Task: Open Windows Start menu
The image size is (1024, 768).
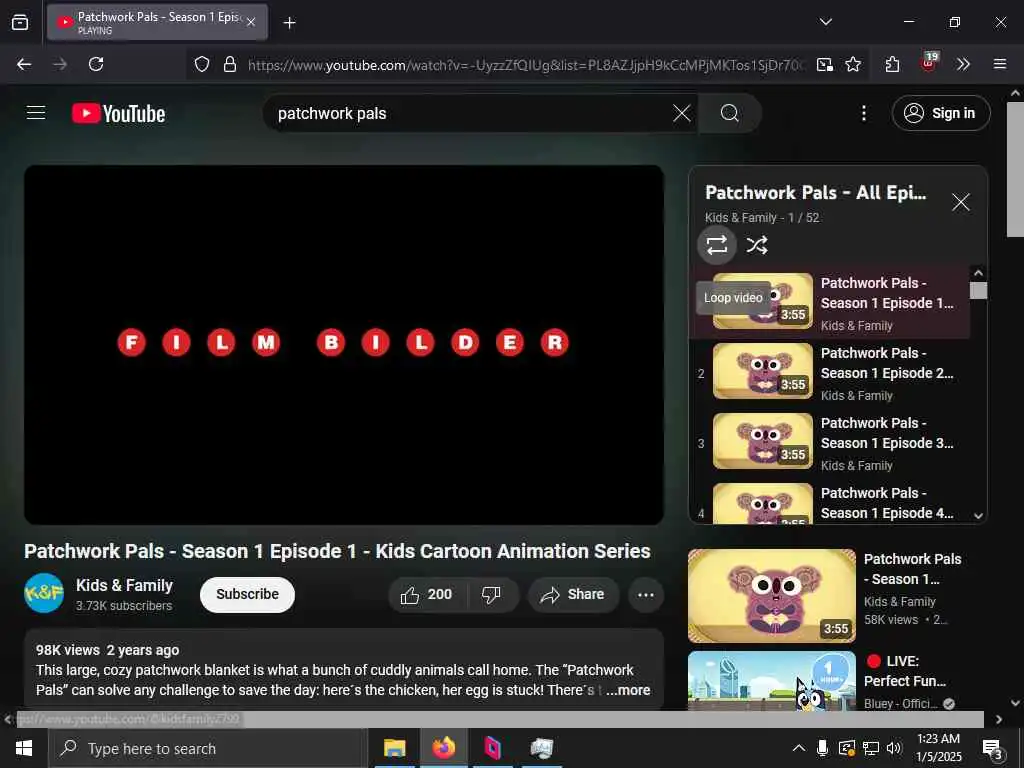Action: pos(24,748)
